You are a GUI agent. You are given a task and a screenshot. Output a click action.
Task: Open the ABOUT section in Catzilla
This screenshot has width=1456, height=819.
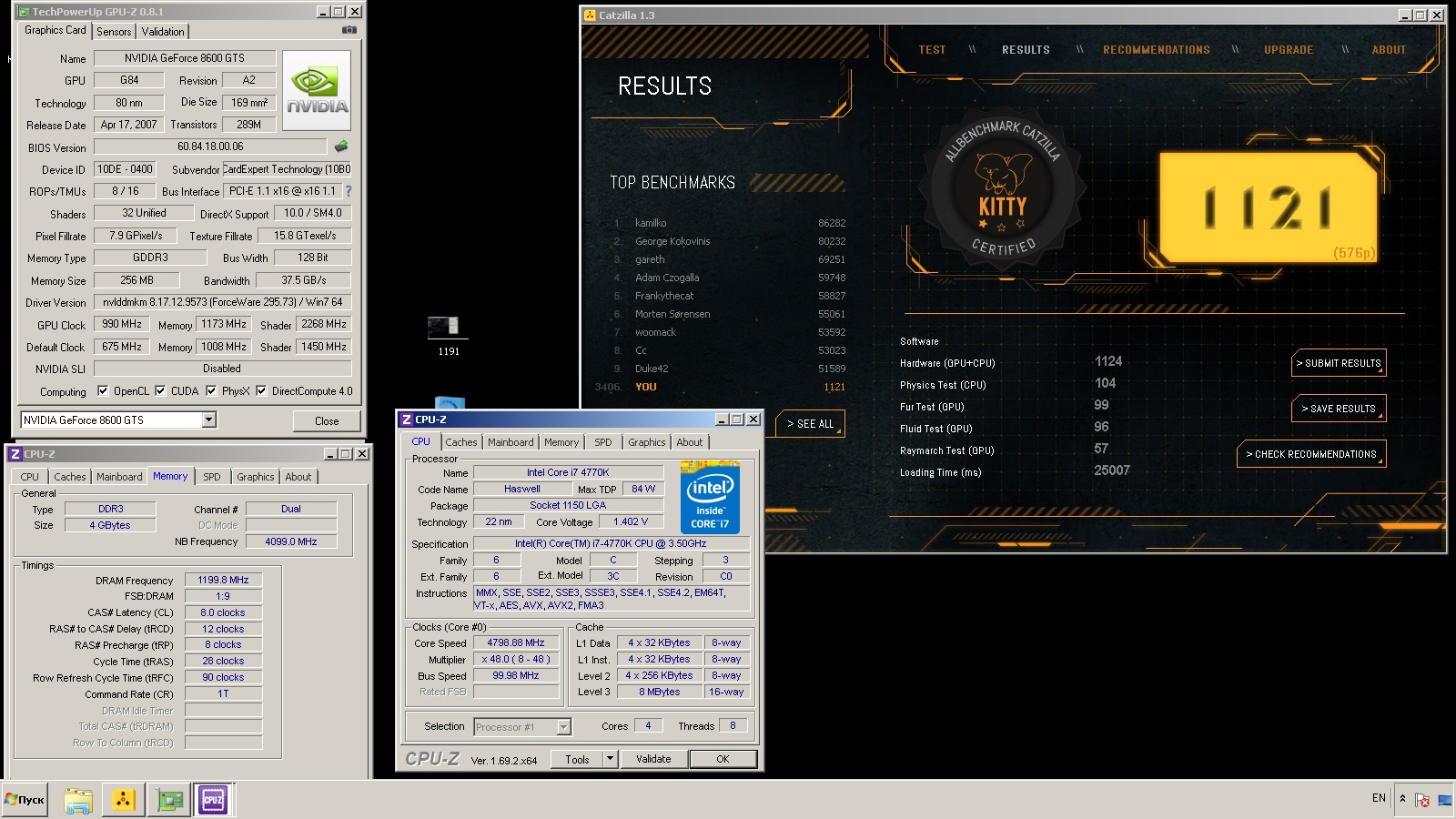click(x=1389, y=50)
